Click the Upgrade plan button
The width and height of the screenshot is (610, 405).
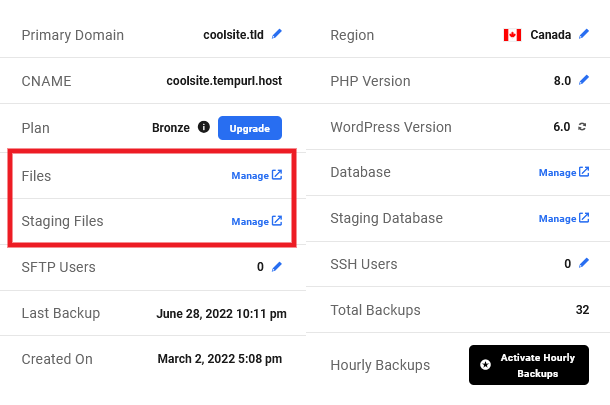point(250,128)
